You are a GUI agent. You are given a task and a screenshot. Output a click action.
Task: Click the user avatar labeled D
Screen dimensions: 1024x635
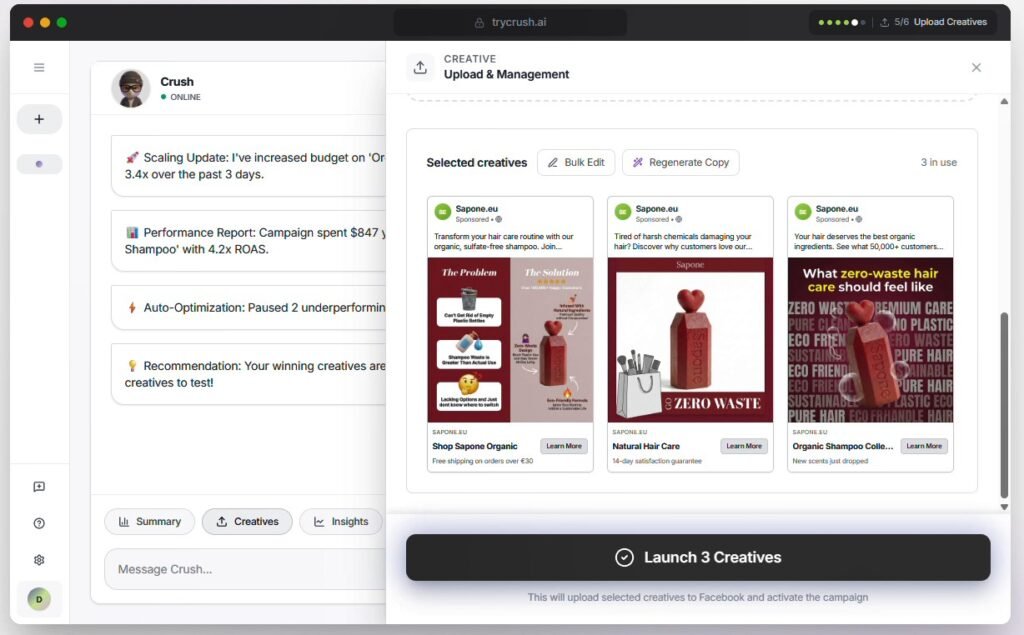click(x=39, y=599)
